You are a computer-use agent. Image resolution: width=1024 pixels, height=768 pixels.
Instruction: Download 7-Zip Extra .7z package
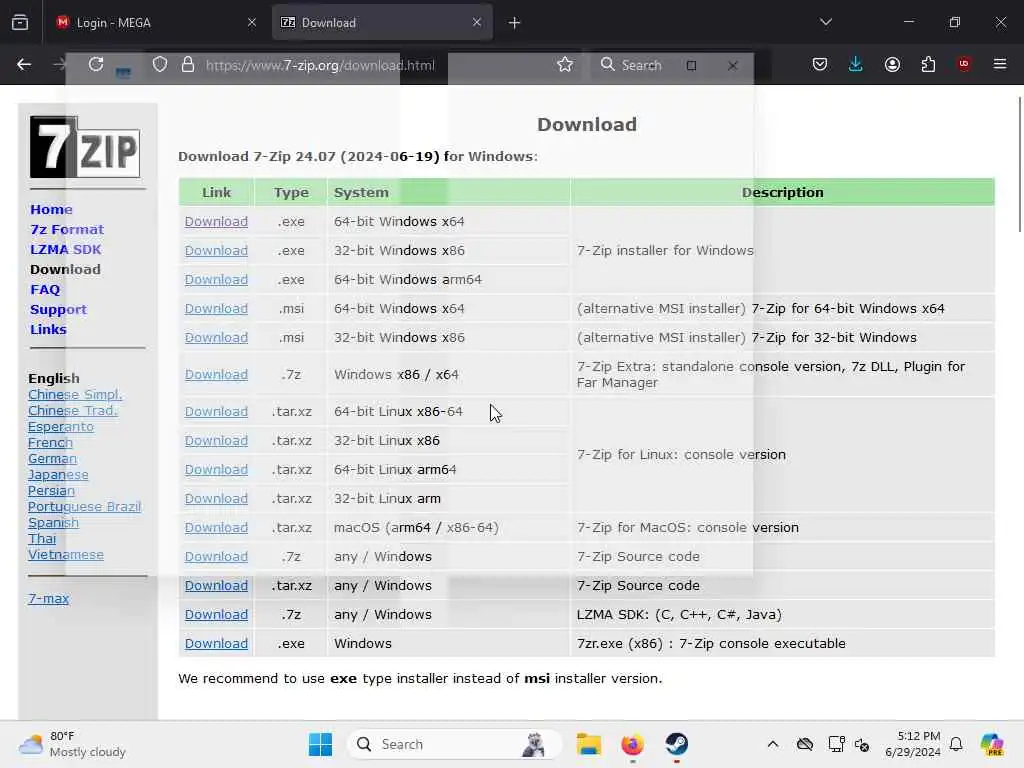216,375
